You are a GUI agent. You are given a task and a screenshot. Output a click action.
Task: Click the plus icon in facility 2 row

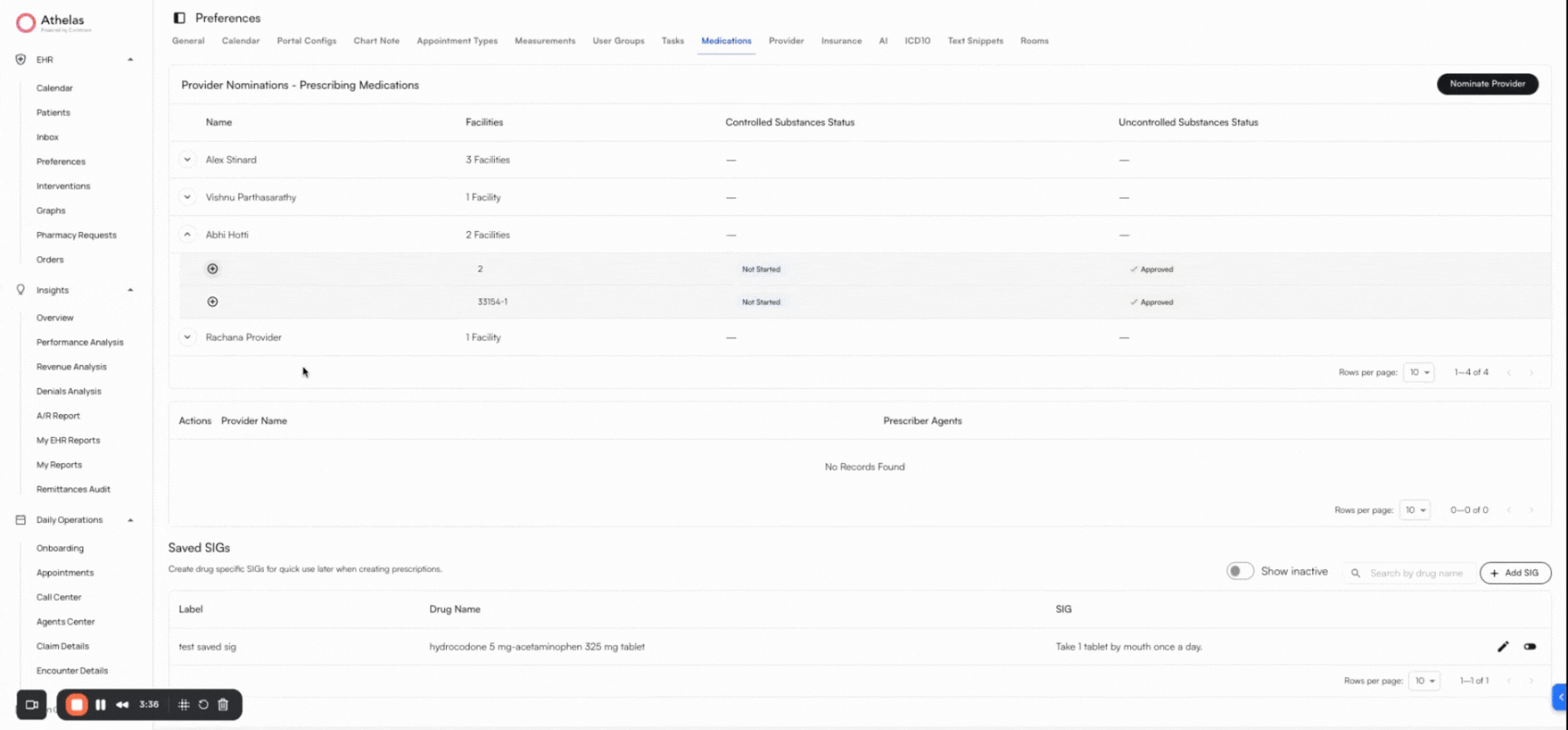(212, 269)
